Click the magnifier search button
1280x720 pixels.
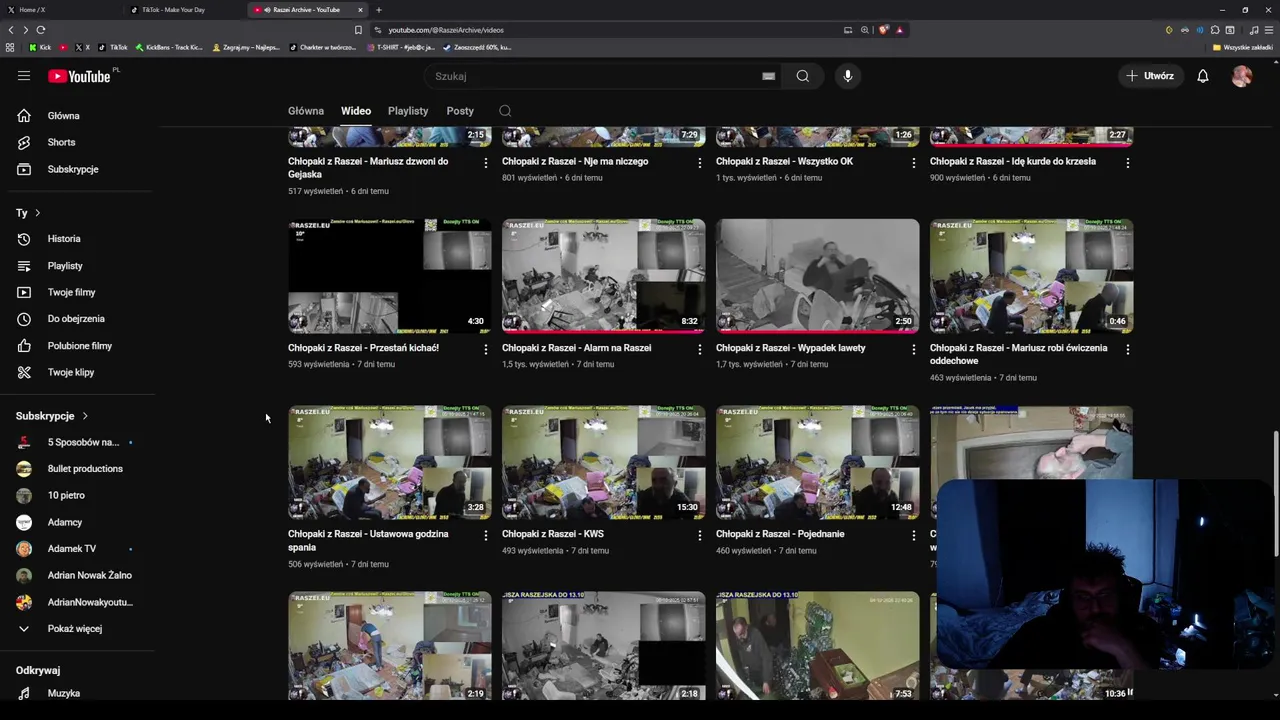pyautogui.click(x=803, y=76)
